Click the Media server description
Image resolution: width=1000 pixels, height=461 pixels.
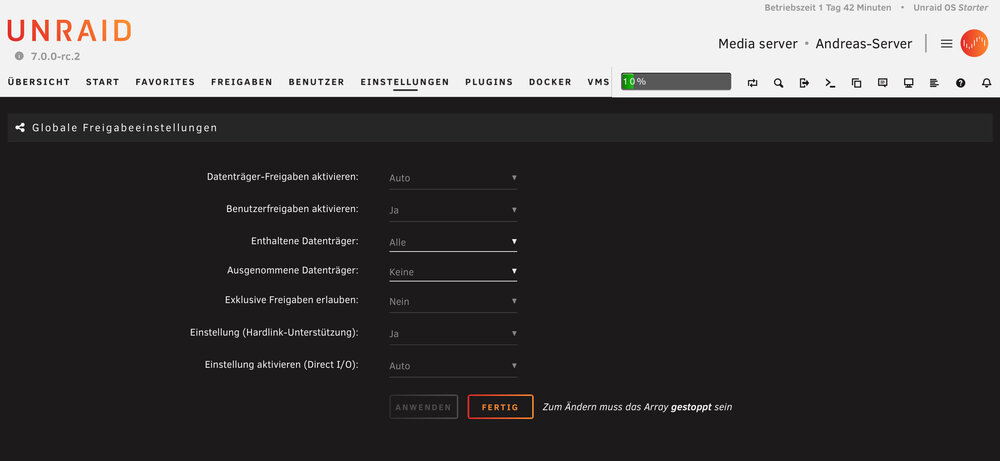coord(758,44)
